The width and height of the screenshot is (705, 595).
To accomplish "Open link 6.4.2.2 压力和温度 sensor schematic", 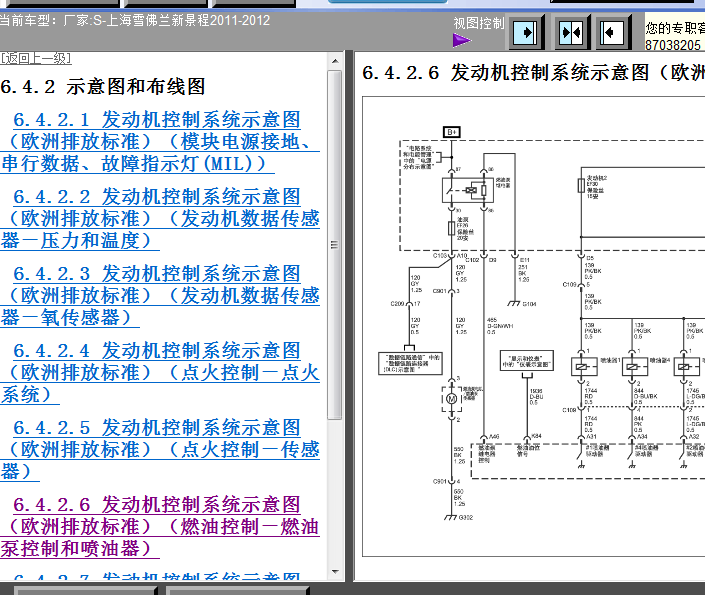I will point(160,219).
